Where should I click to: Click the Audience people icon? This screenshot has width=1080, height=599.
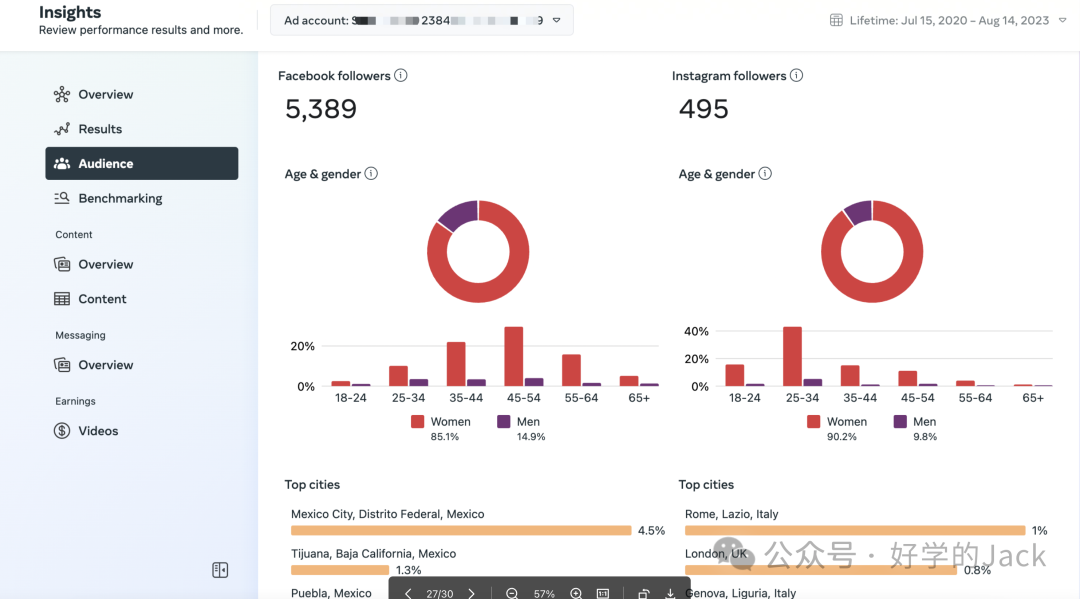click(62, 163)
